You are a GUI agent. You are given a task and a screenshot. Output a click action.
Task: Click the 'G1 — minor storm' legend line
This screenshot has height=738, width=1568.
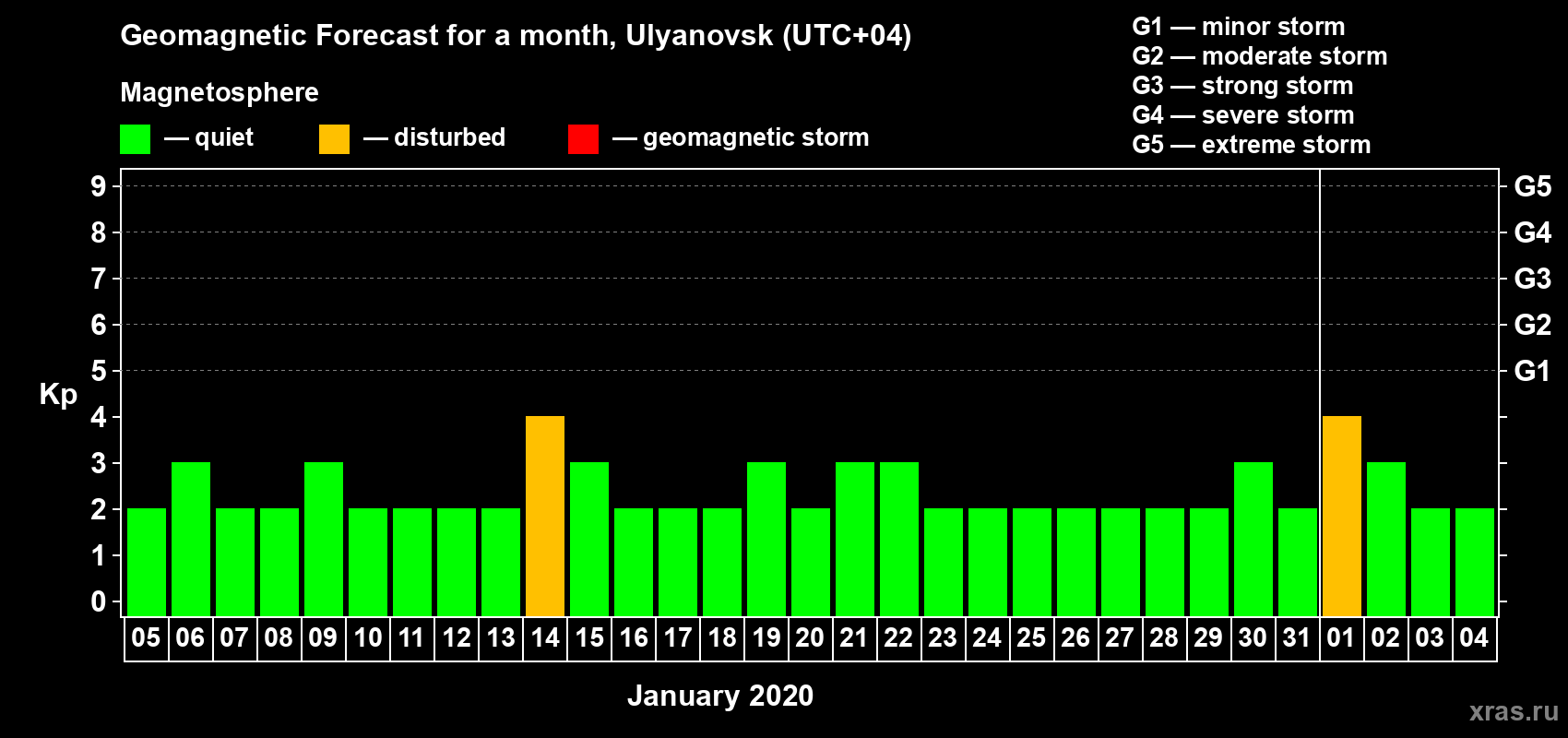(x=1239, y=27)
